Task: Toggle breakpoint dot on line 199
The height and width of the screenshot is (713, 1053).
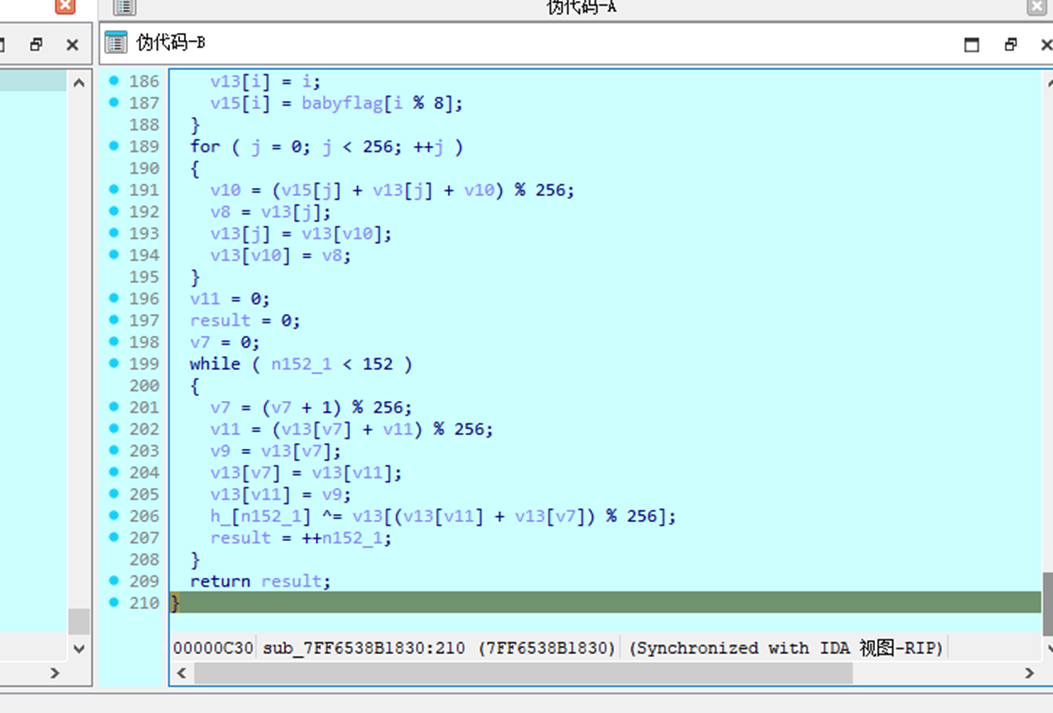Action: pyautogui.click(x=114, y=363)
